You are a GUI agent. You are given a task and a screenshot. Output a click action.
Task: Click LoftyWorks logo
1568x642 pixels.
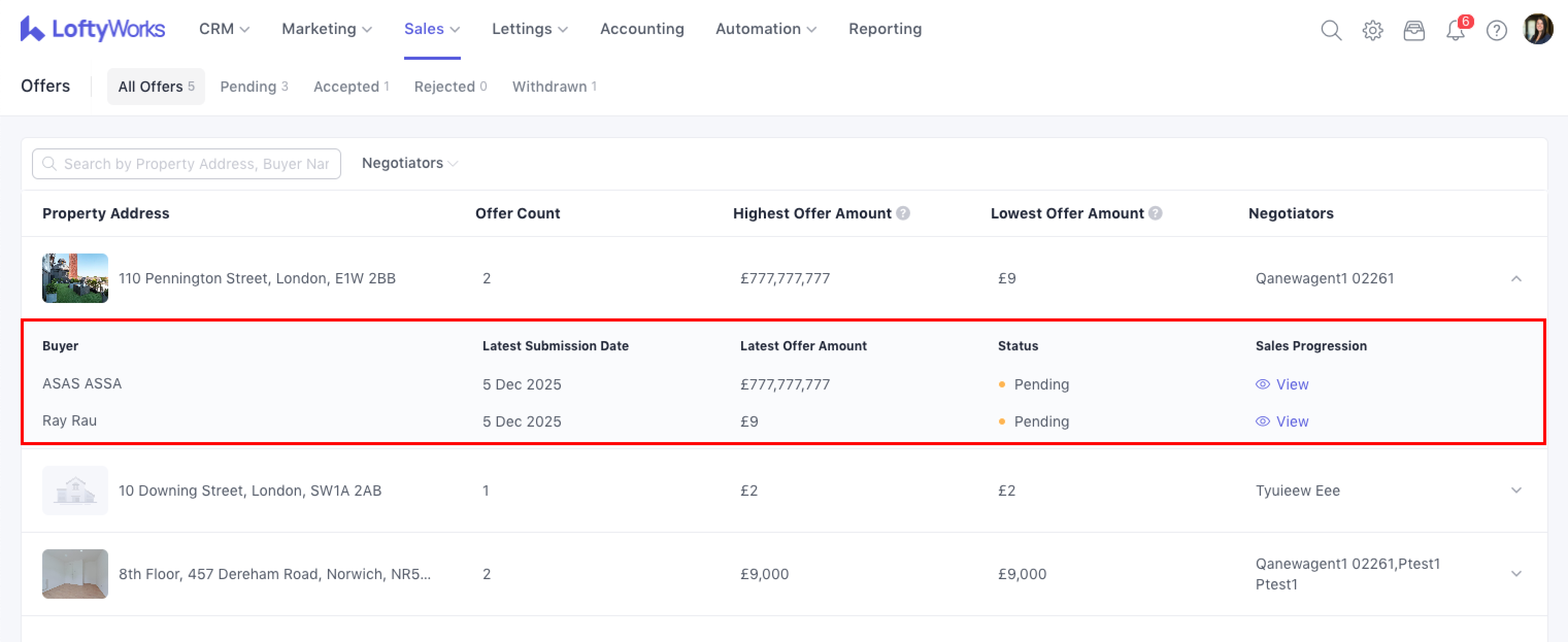tap(92, 29)
